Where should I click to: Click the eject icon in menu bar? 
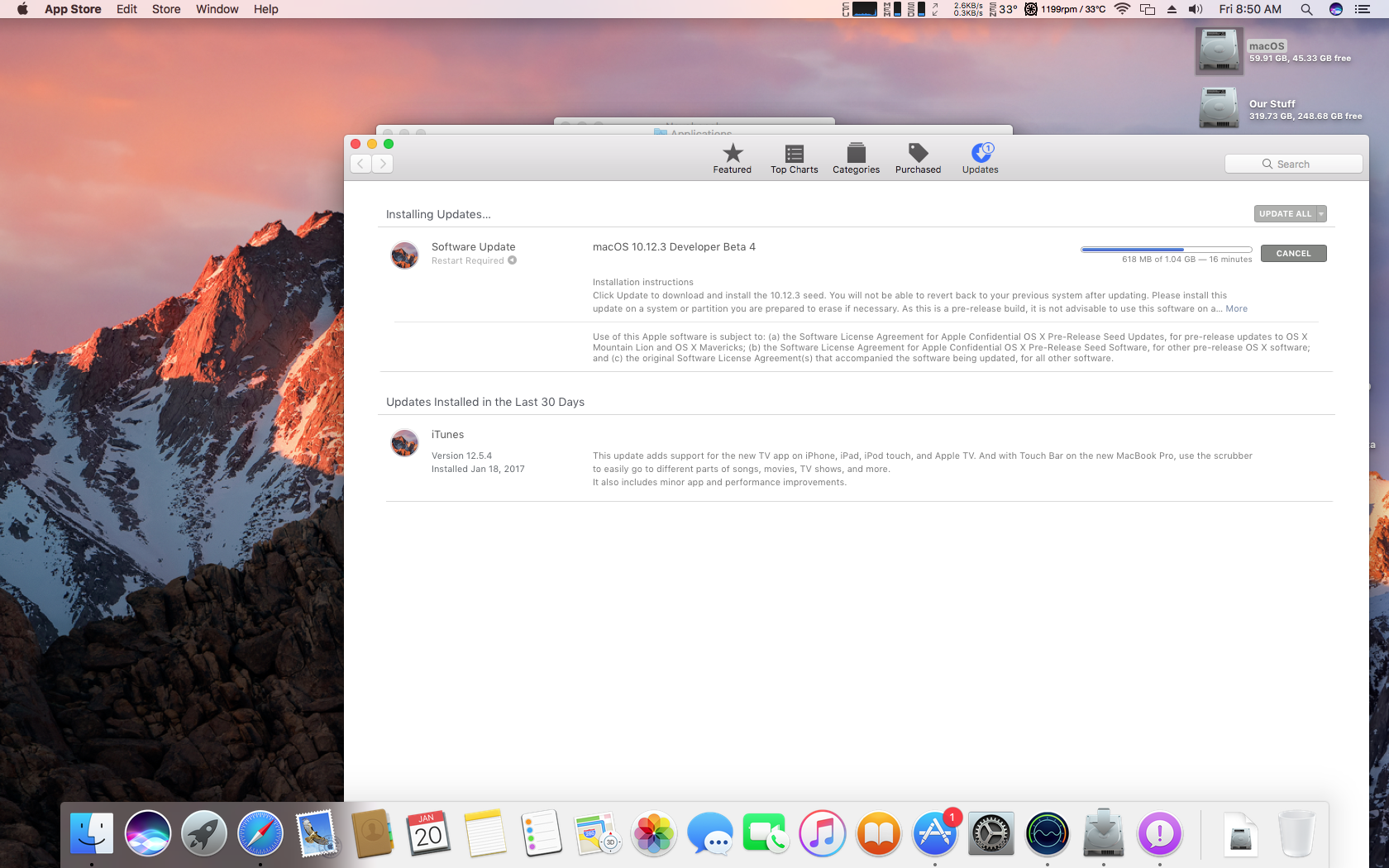pyautogui.click(x=1172, y=9)
